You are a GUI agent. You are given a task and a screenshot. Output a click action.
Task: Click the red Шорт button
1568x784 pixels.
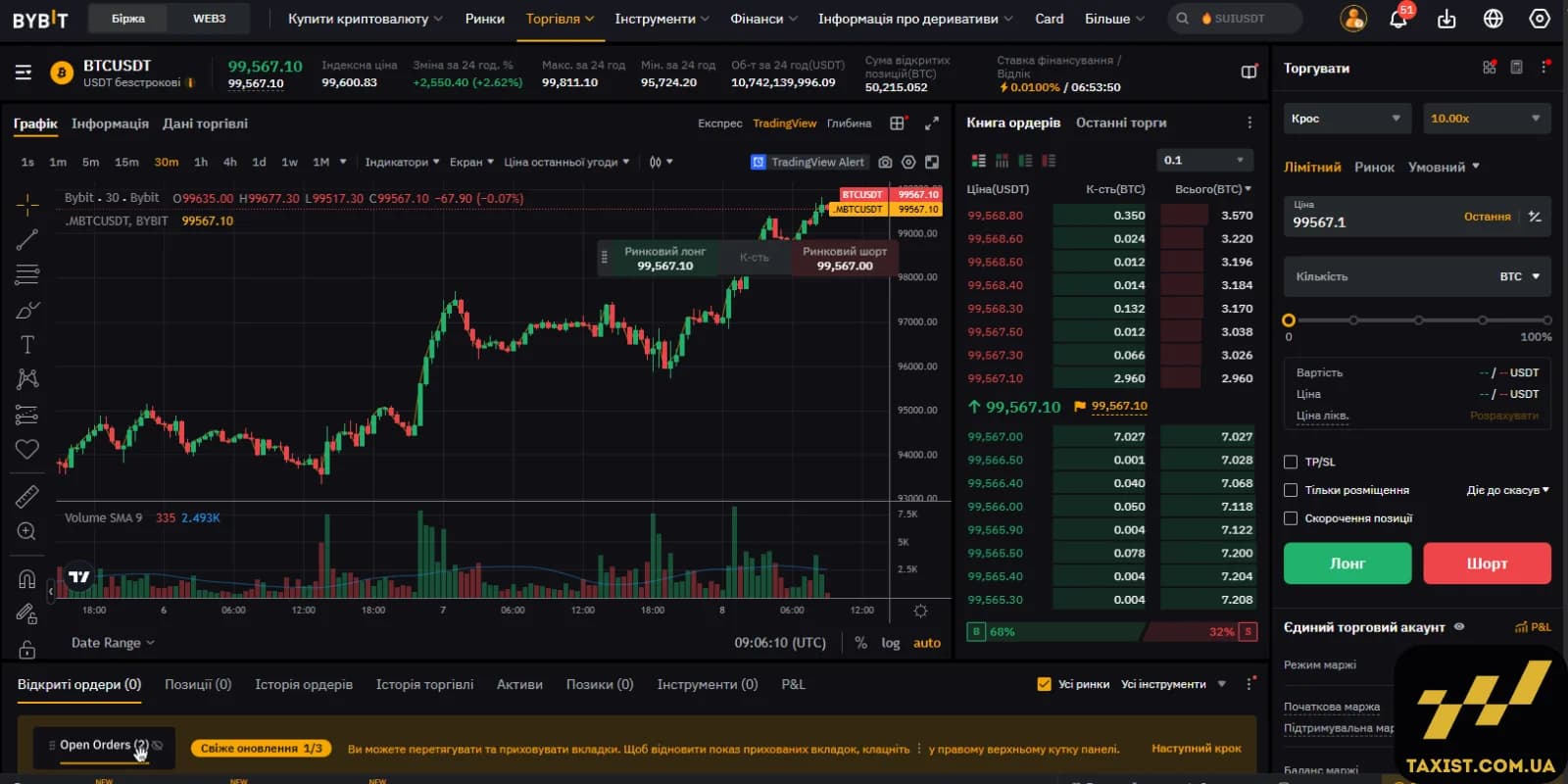[x=1487, y=563]
